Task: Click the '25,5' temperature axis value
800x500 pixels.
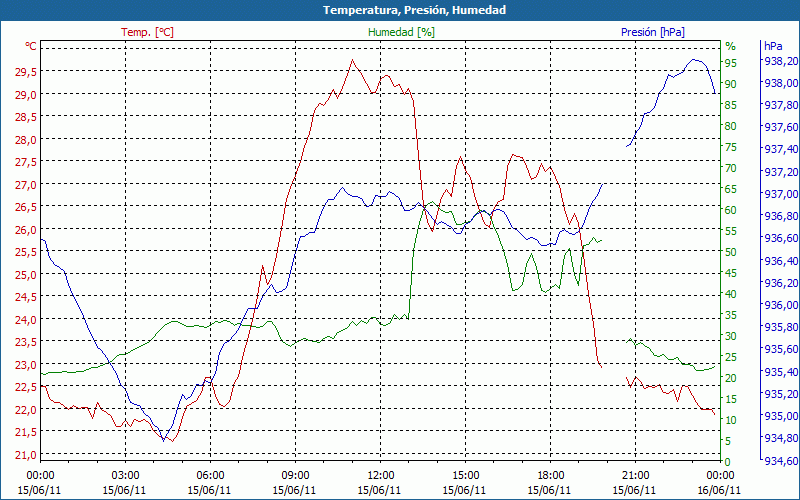Action: click(26, 252)
